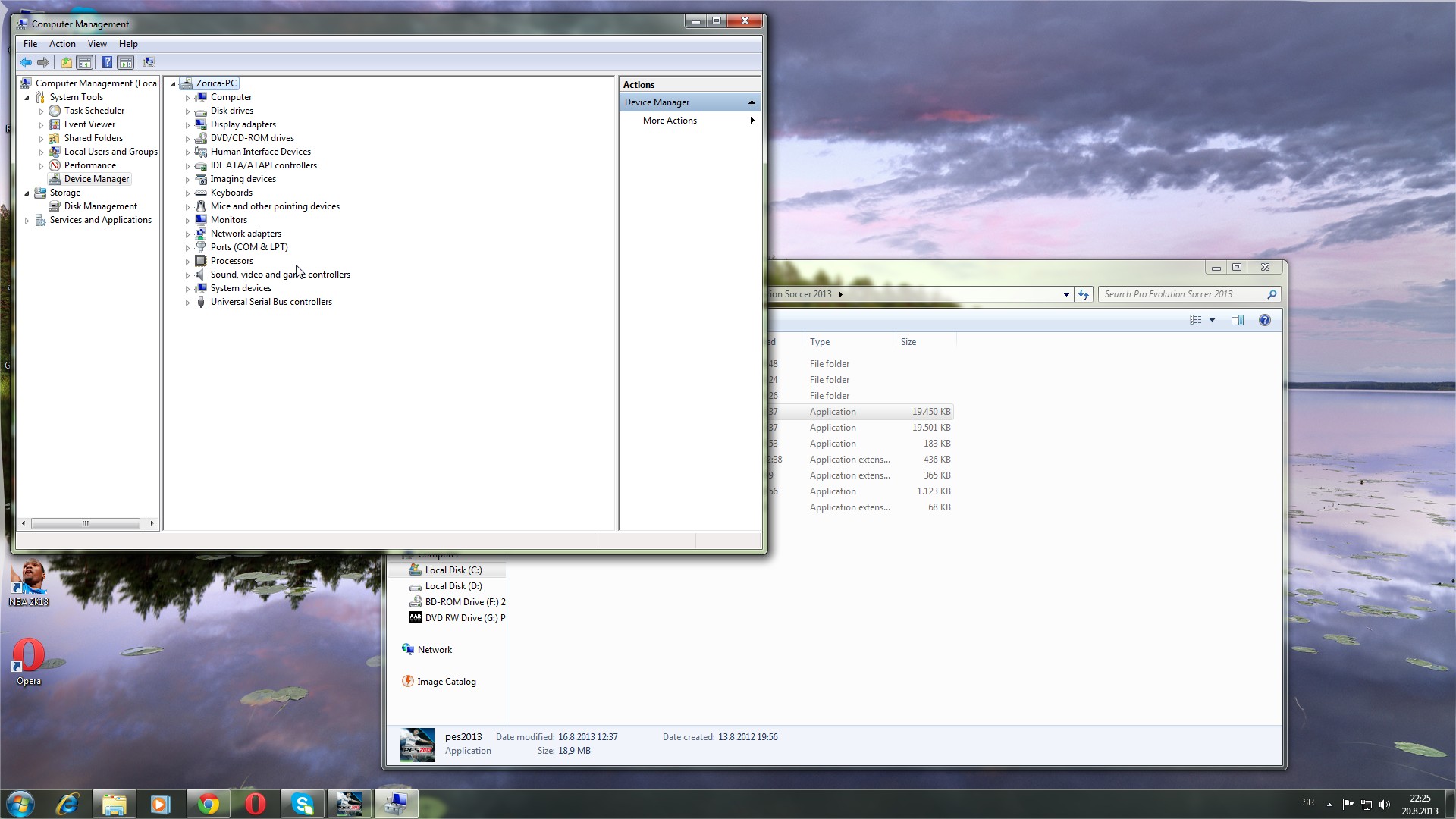Expand the Task Scheduler node
This screenshot has width=1456, height=819.
42,111
